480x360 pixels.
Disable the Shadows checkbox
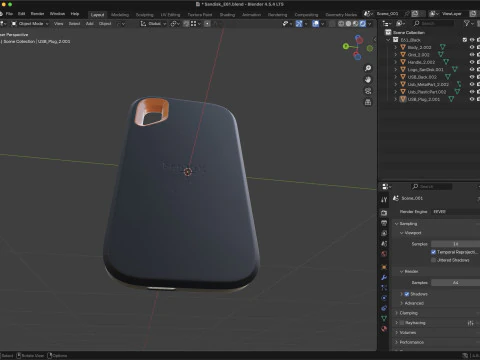(x=407, y=294)
